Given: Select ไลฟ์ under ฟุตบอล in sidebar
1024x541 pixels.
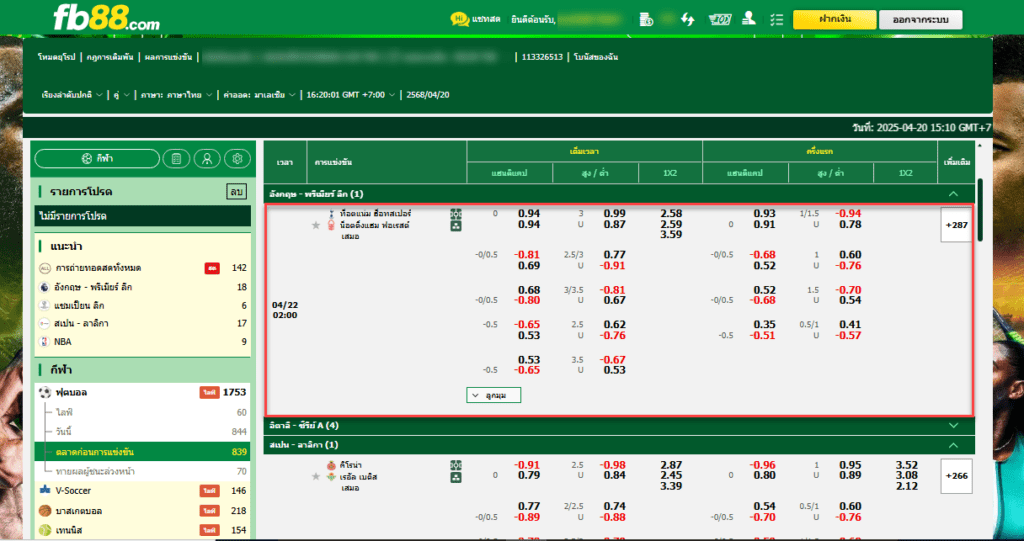Looking at the screenshot, I should [142, 412].
